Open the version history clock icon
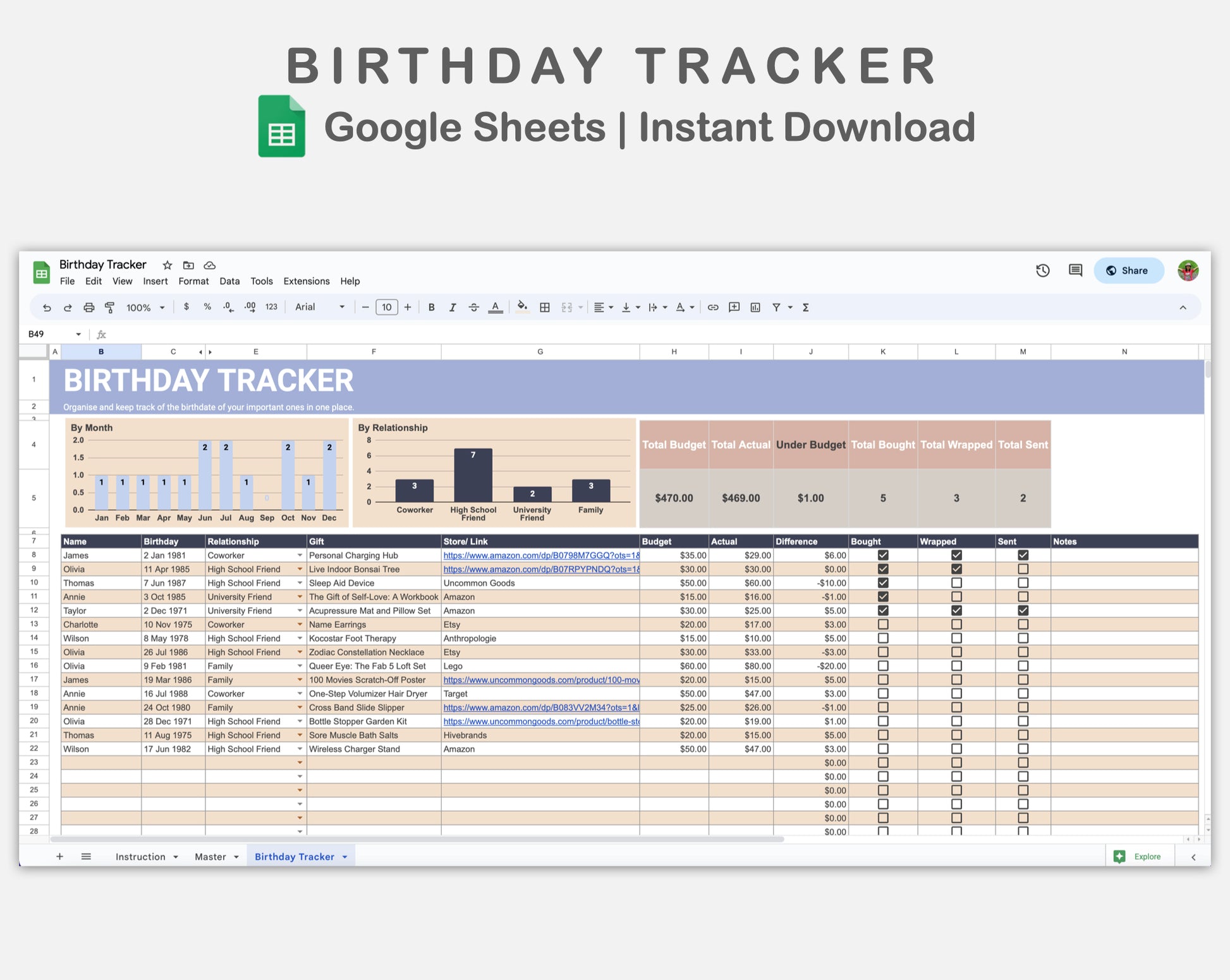 point(1042,270)
